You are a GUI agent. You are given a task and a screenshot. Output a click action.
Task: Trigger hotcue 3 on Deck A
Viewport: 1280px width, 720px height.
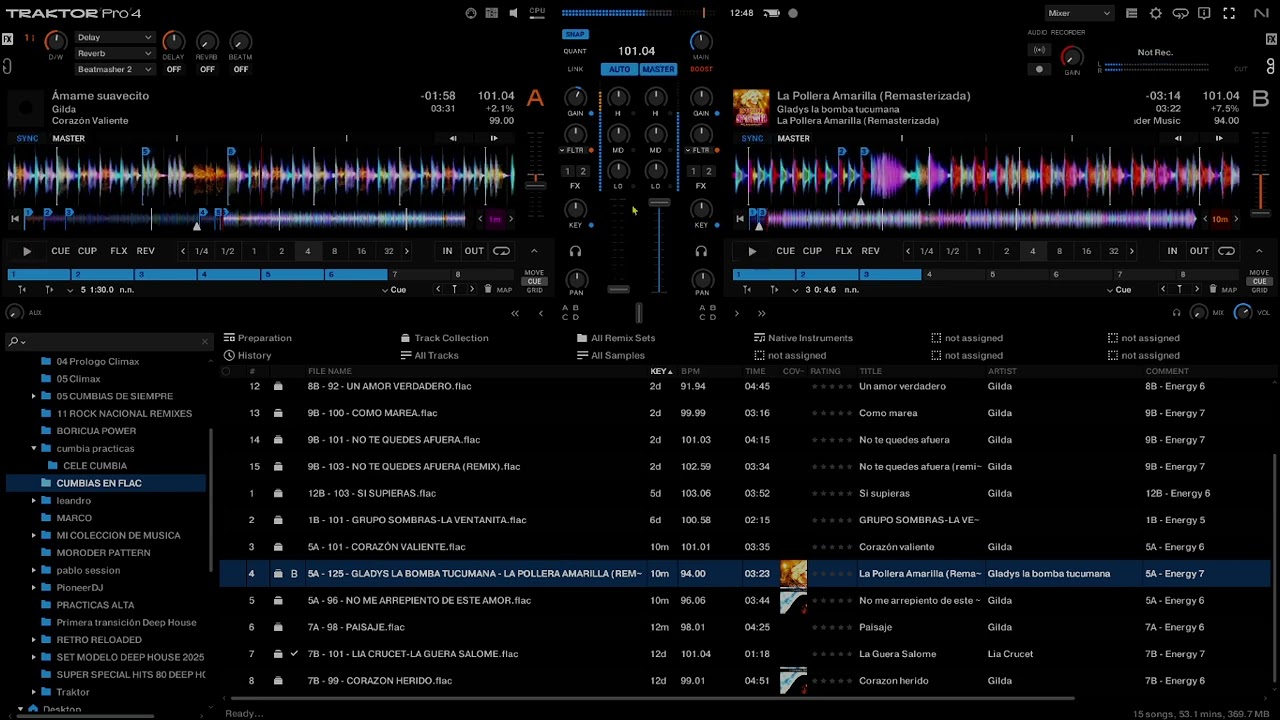point(168,274)
